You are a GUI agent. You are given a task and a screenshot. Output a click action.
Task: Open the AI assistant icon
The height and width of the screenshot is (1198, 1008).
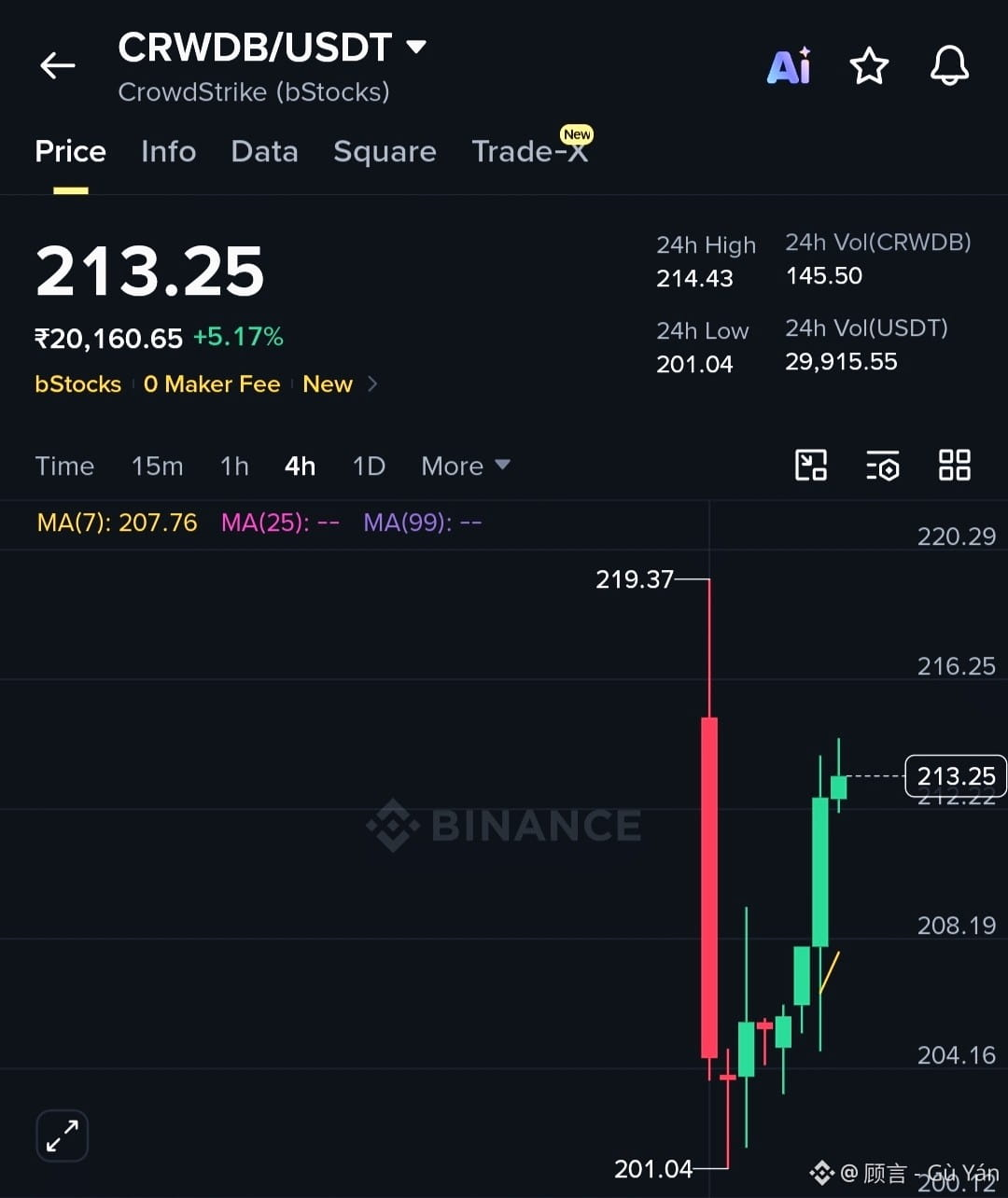click(x=790, y=65)
